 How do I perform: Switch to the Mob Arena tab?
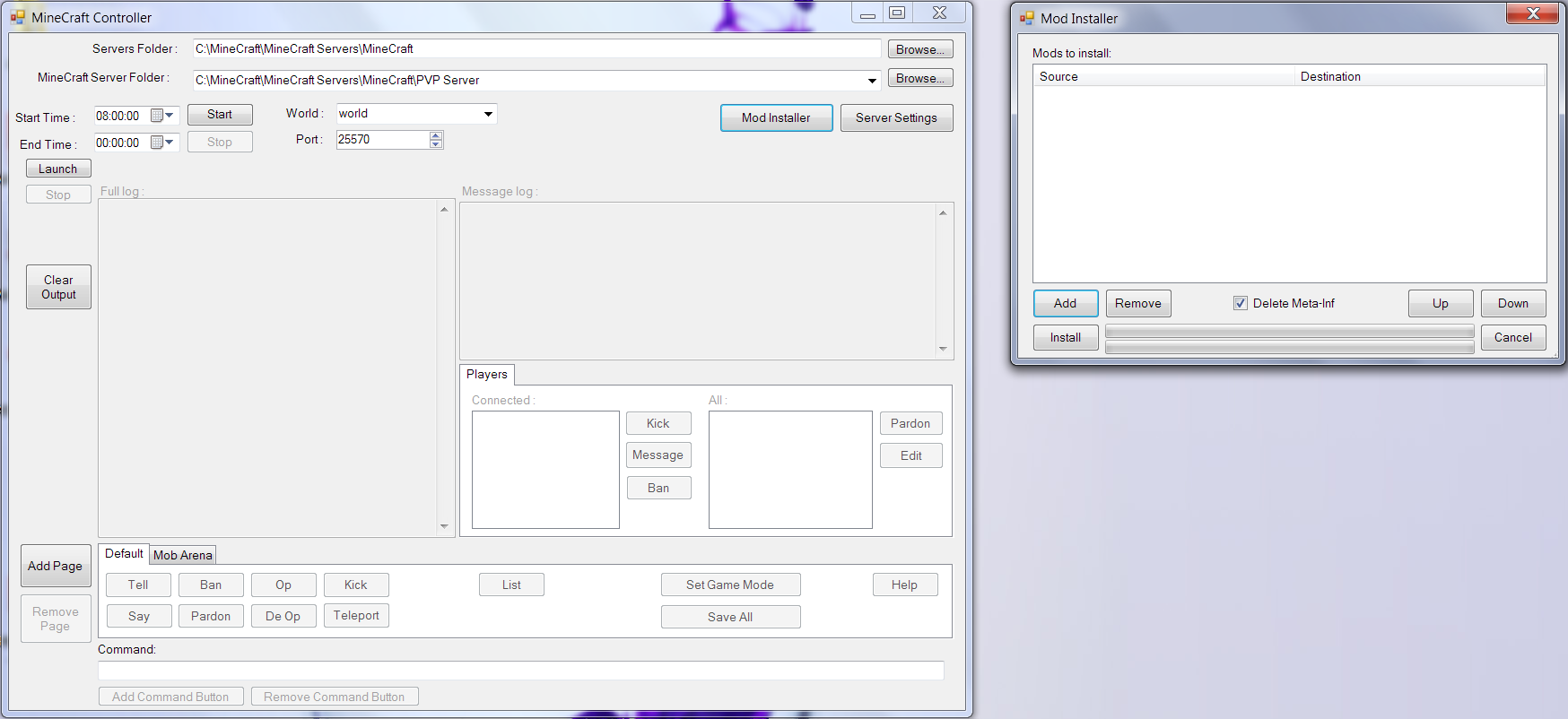coord(183,555)
